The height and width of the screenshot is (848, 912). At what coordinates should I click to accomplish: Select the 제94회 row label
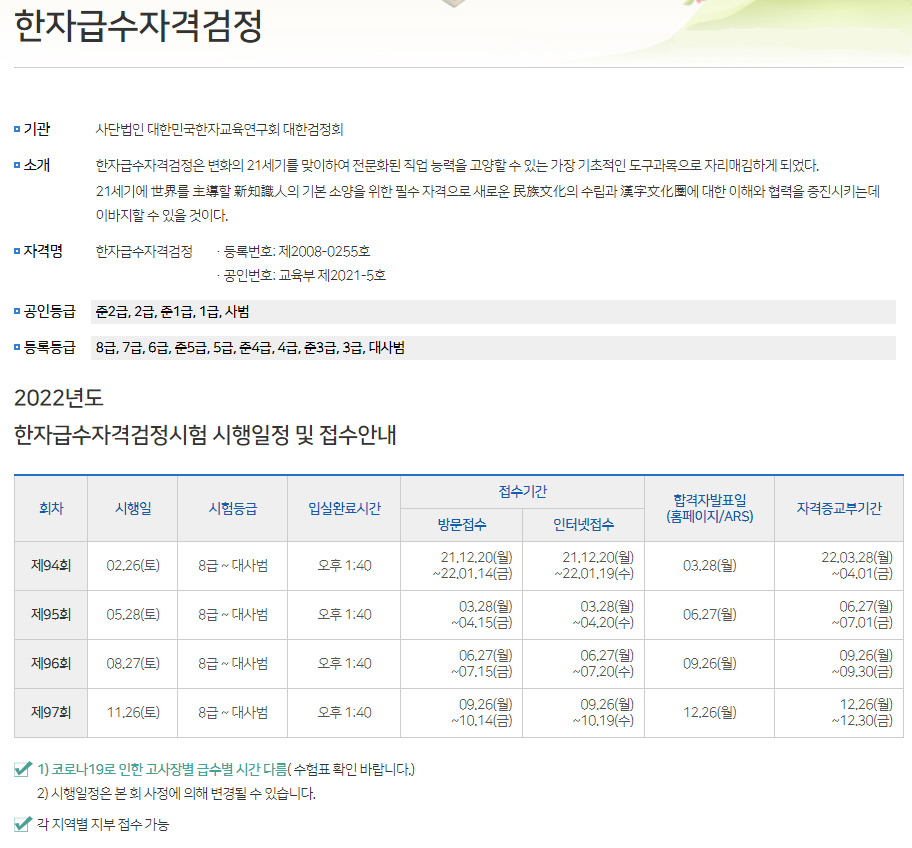click(51, 565)
